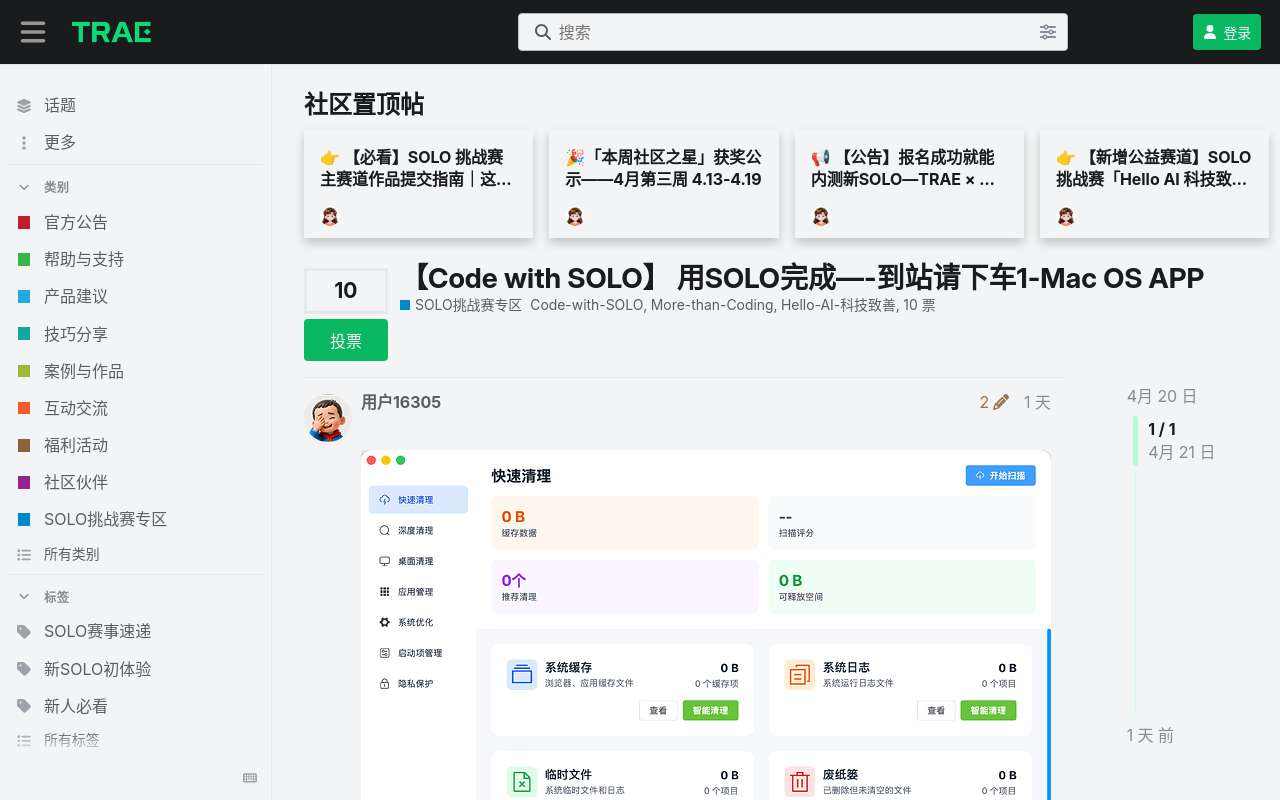Click the 登录 login button
The height and width of the screenshot is (800, 1280).
click(x=1227, y=31)
